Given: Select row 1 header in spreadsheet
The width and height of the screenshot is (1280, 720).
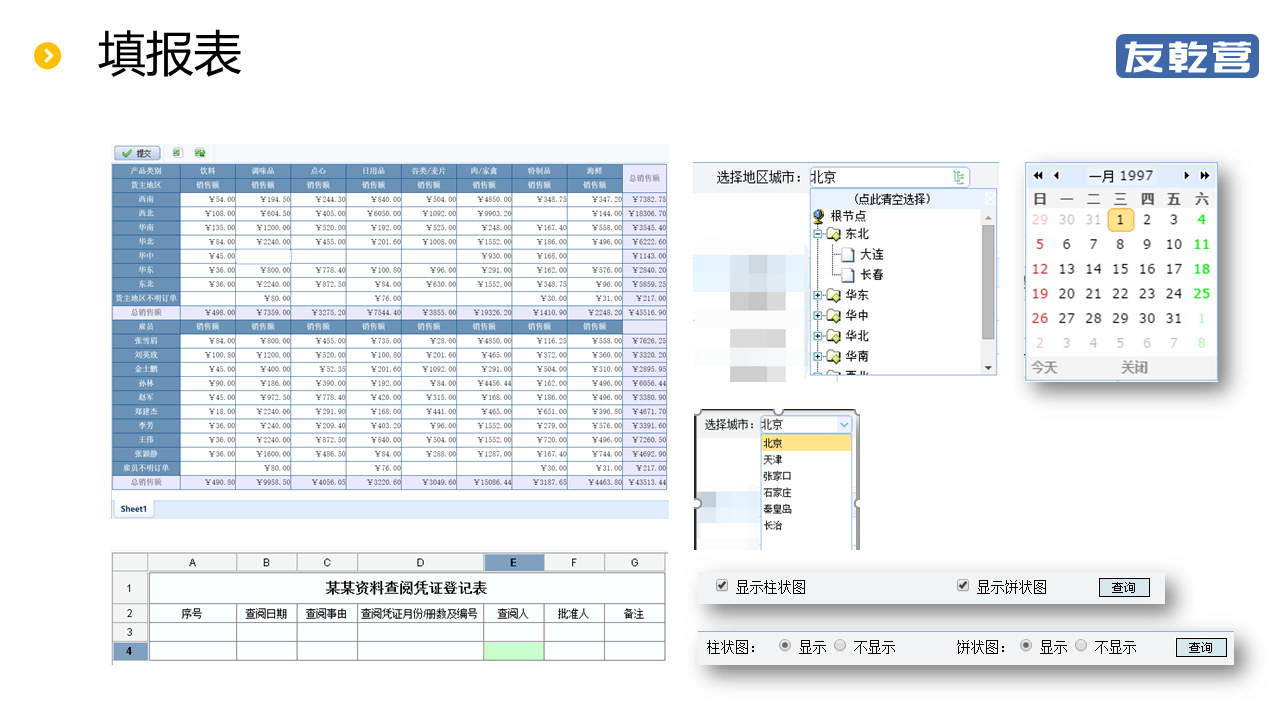Looking at the screenshot, I should [x=129, y=588].
